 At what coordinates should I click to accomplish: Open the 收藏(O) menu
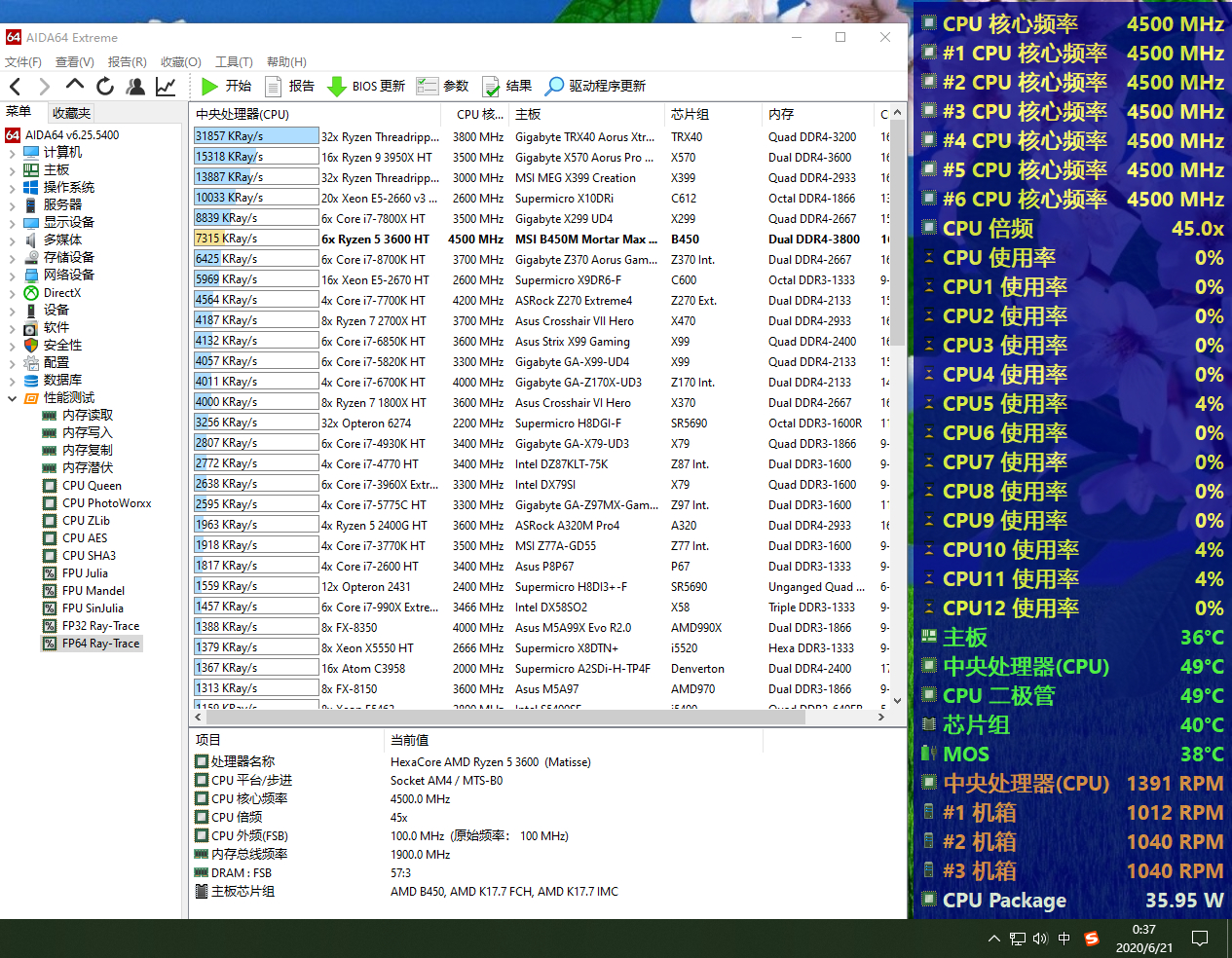181,62
